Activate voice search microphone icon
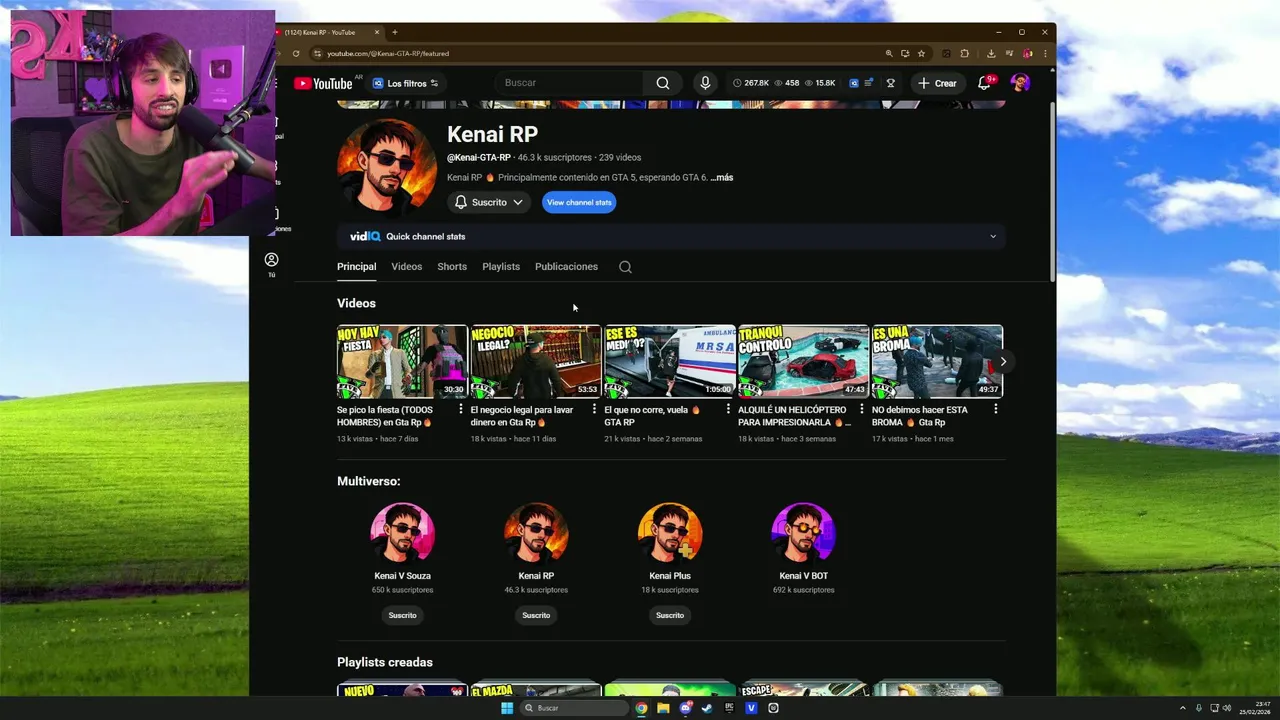Image resolution: width=1280 pixels, height=720 pixels. coord(705,83)
